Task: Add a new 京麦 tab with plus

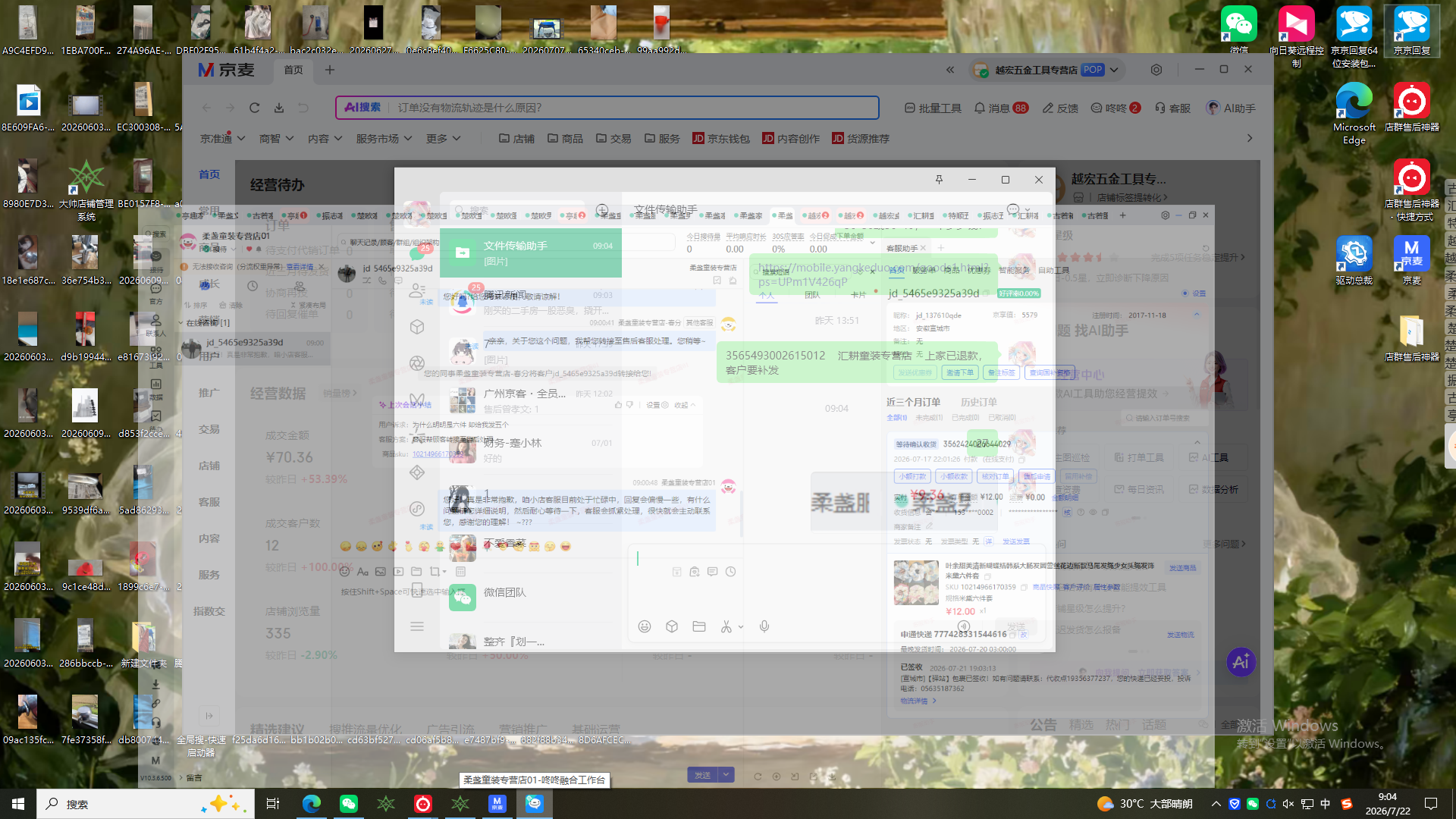Action: coord(330,70)
